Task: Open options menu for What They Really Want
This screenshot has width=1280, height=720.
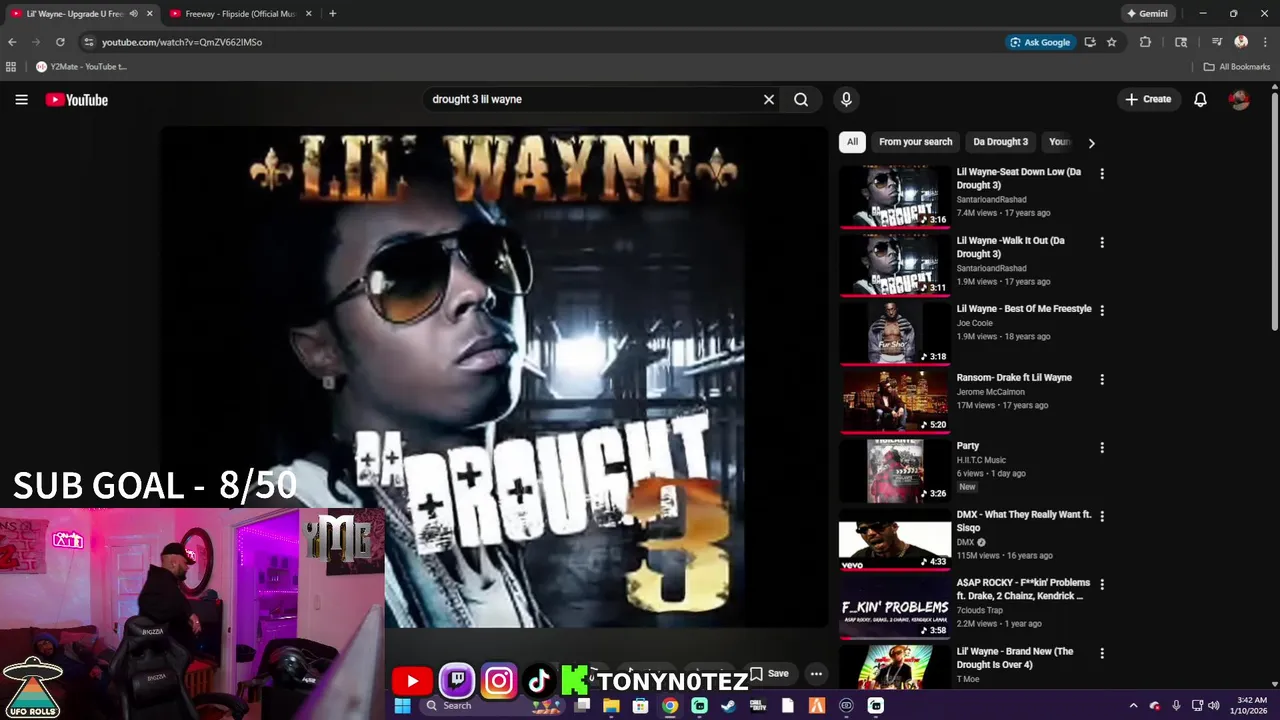Action: click(1102, 516)
